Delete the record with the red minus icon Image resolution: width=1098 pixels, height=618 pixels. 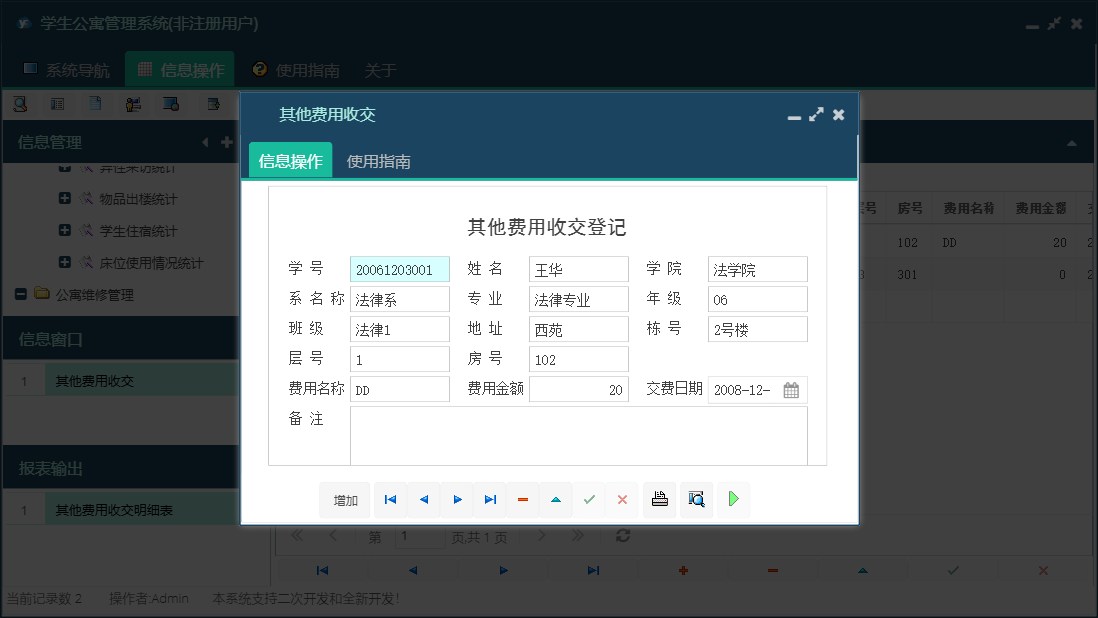pos(523,499)
